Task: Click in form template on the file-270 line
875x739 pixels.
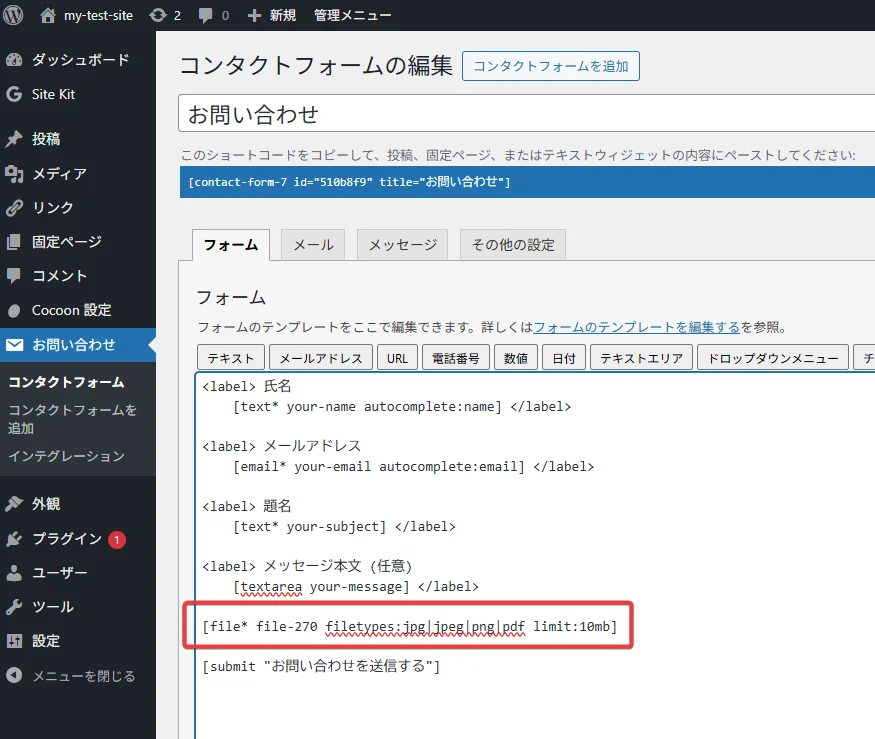Action: pos(410,627)
